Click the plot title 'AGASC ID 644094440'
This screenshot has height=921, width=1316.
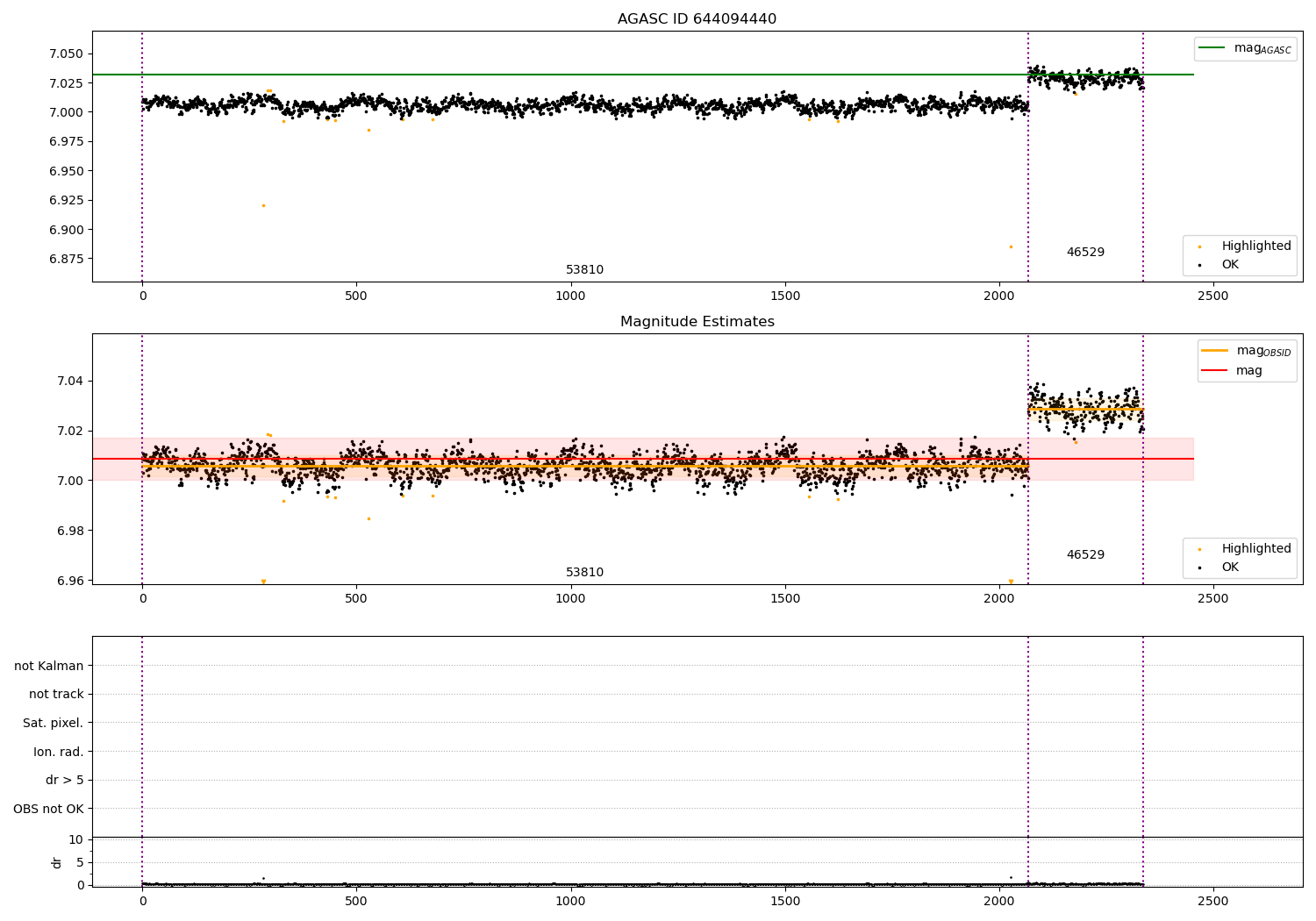(x=697, y=19)
